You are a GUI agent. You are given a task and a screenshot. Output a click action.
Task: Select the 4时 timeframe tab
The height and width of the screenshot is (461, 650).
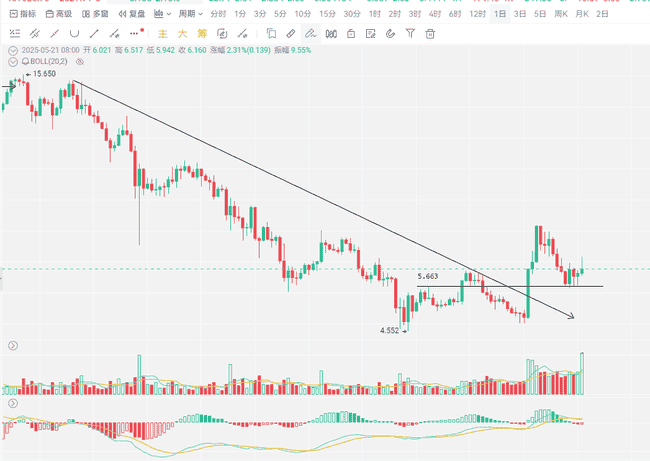click(433, 15)
